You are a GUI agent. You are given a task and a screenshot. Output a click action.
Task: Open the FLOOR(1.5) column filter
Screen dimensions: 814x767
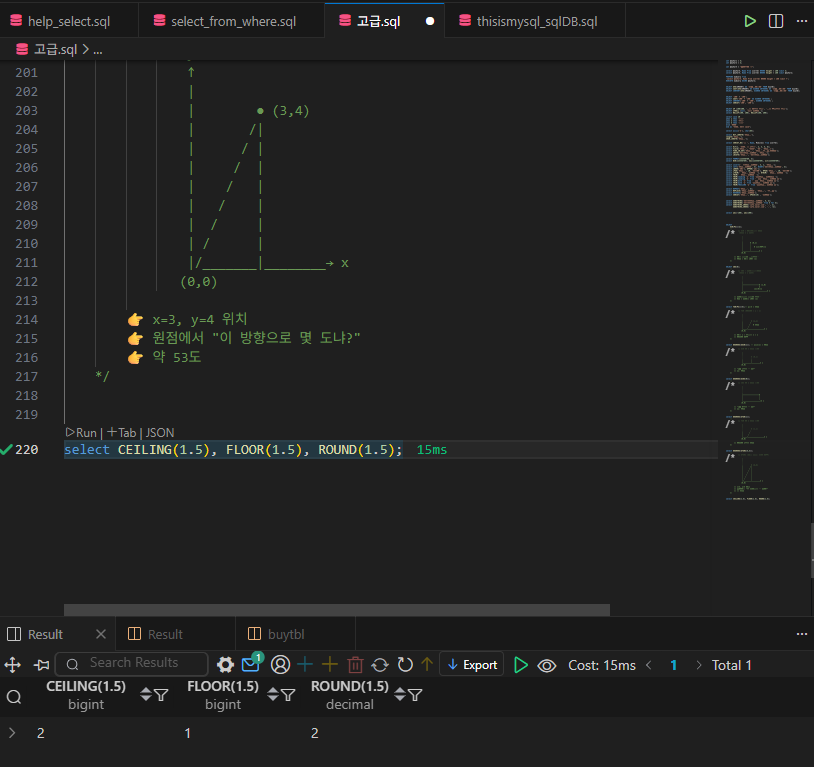pos(288,695)
